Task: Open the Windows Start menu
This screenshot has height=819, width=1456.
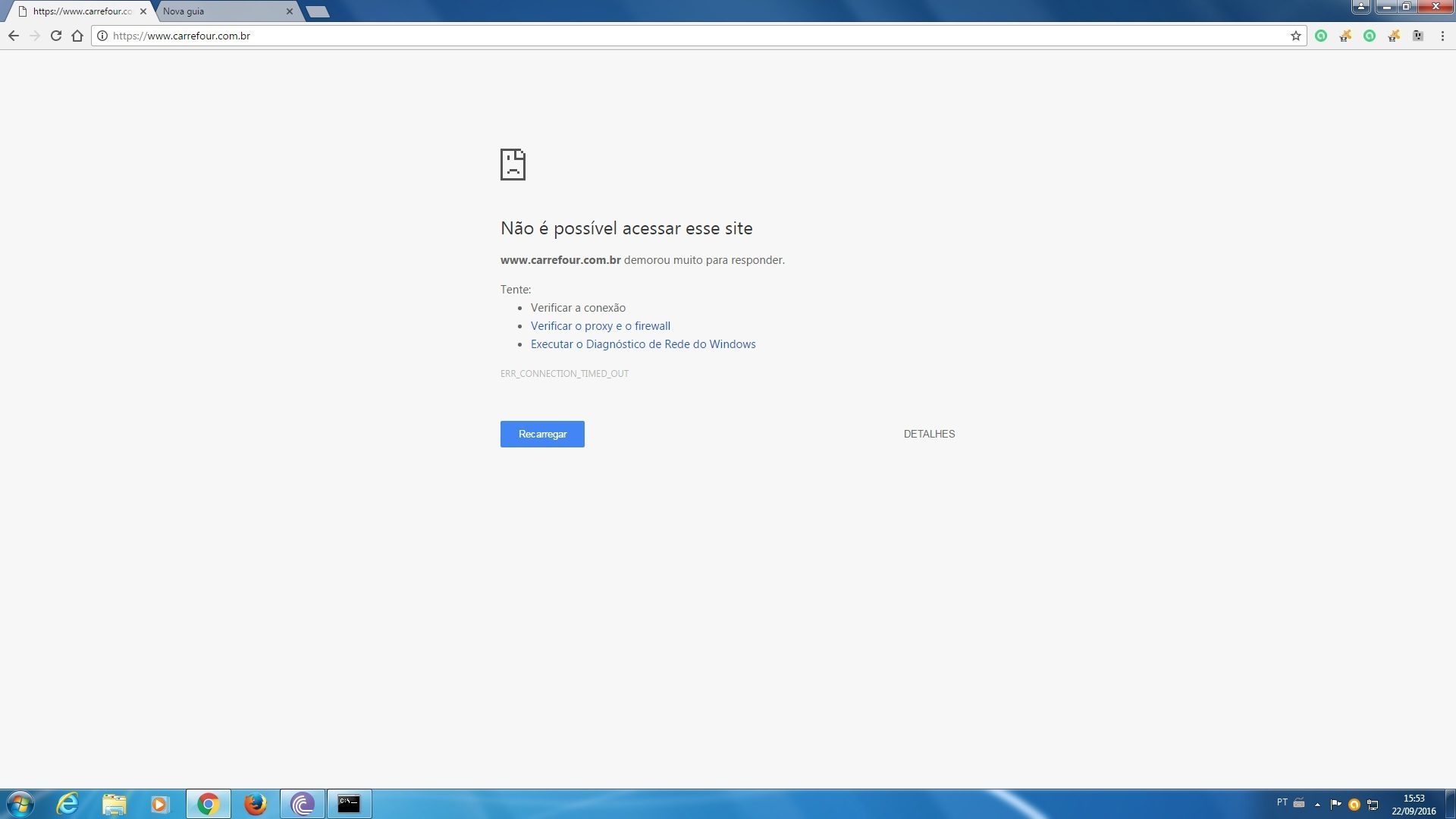Action: click(x=20, y=804)
